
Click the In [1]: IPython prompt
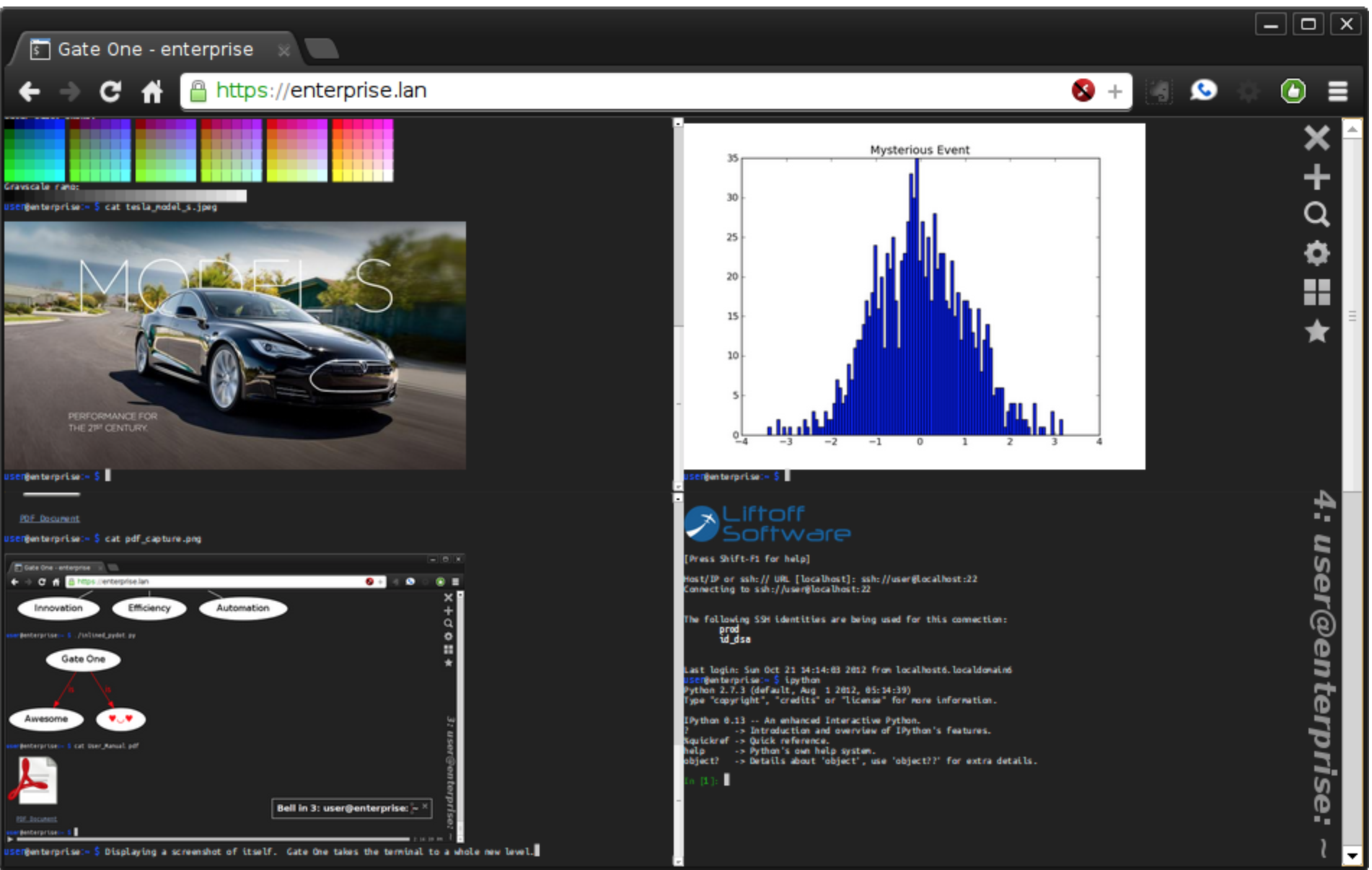pyautogui.click(x=700, y=781)
